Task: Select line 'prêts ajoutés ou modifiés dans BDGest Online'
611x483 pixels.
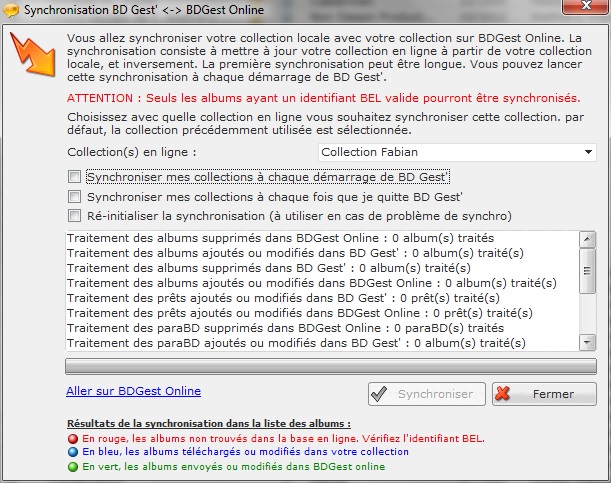Action: click(300, 313)
